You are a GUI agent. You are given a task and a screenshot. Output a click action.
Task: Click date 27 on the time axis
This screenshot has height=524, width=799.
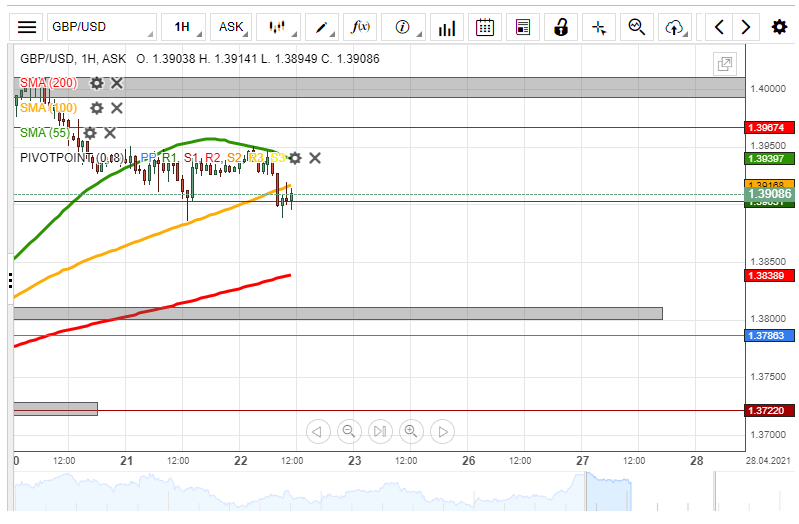(x=582, y=461)
